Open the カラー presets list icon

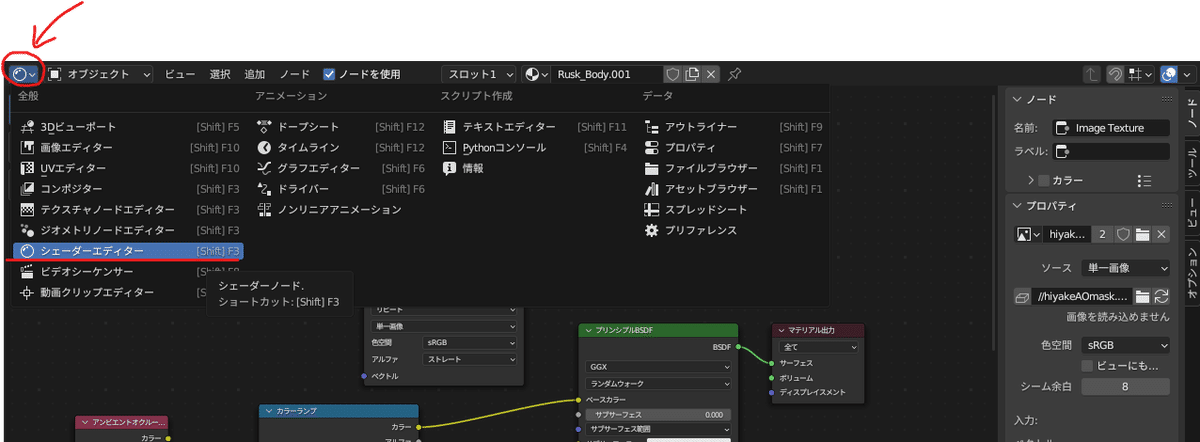point(1145,180)
